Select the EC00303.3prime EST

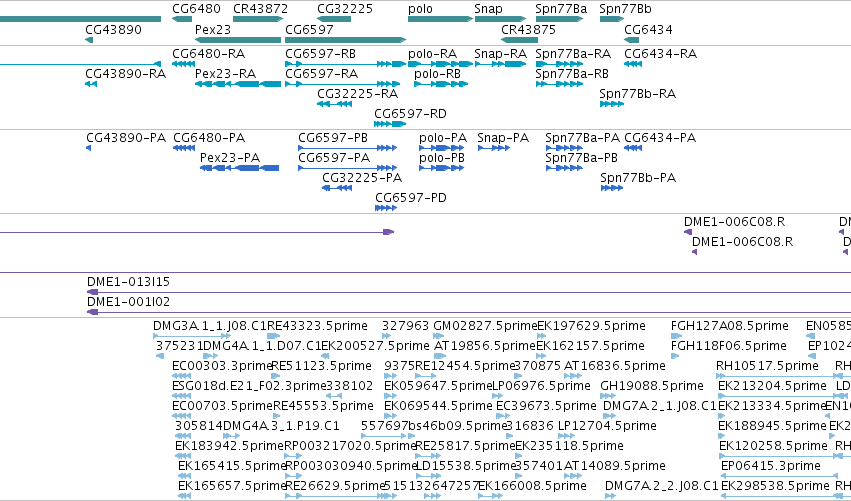point(182,376)
